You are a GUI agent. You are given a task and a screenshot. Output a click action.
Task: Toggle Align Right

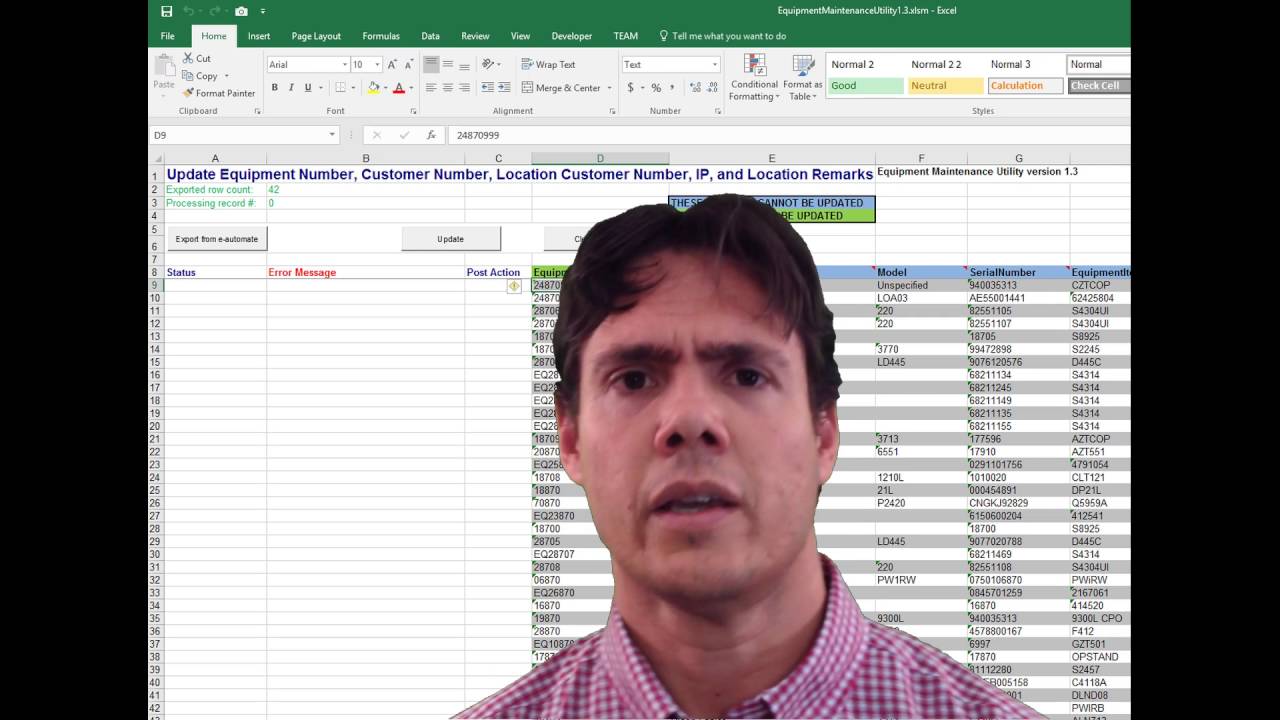click(x=465, y=88)
